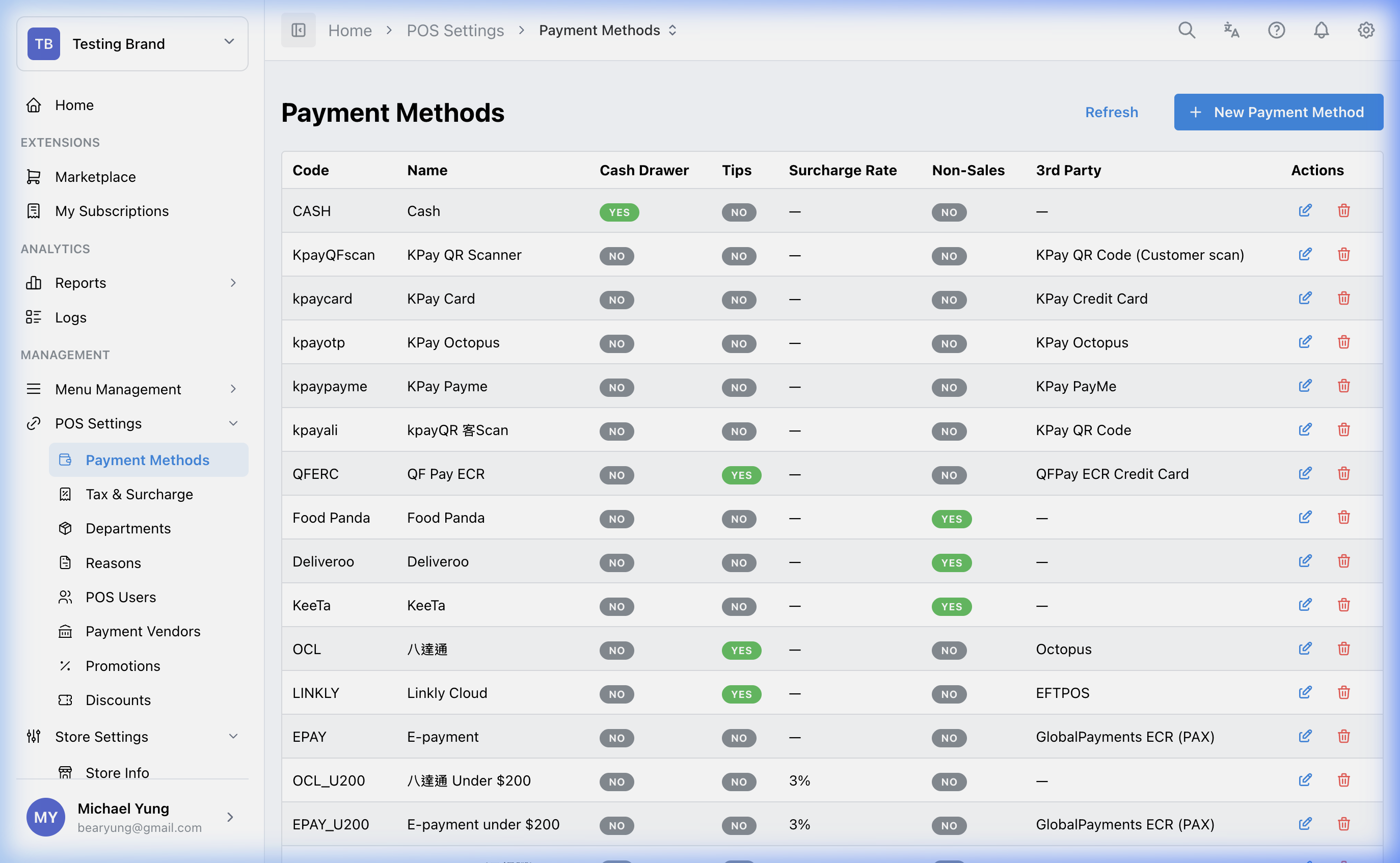Open the notifications bell
The height and width of the screenshot is (863, 1400).
[1321, 30]
